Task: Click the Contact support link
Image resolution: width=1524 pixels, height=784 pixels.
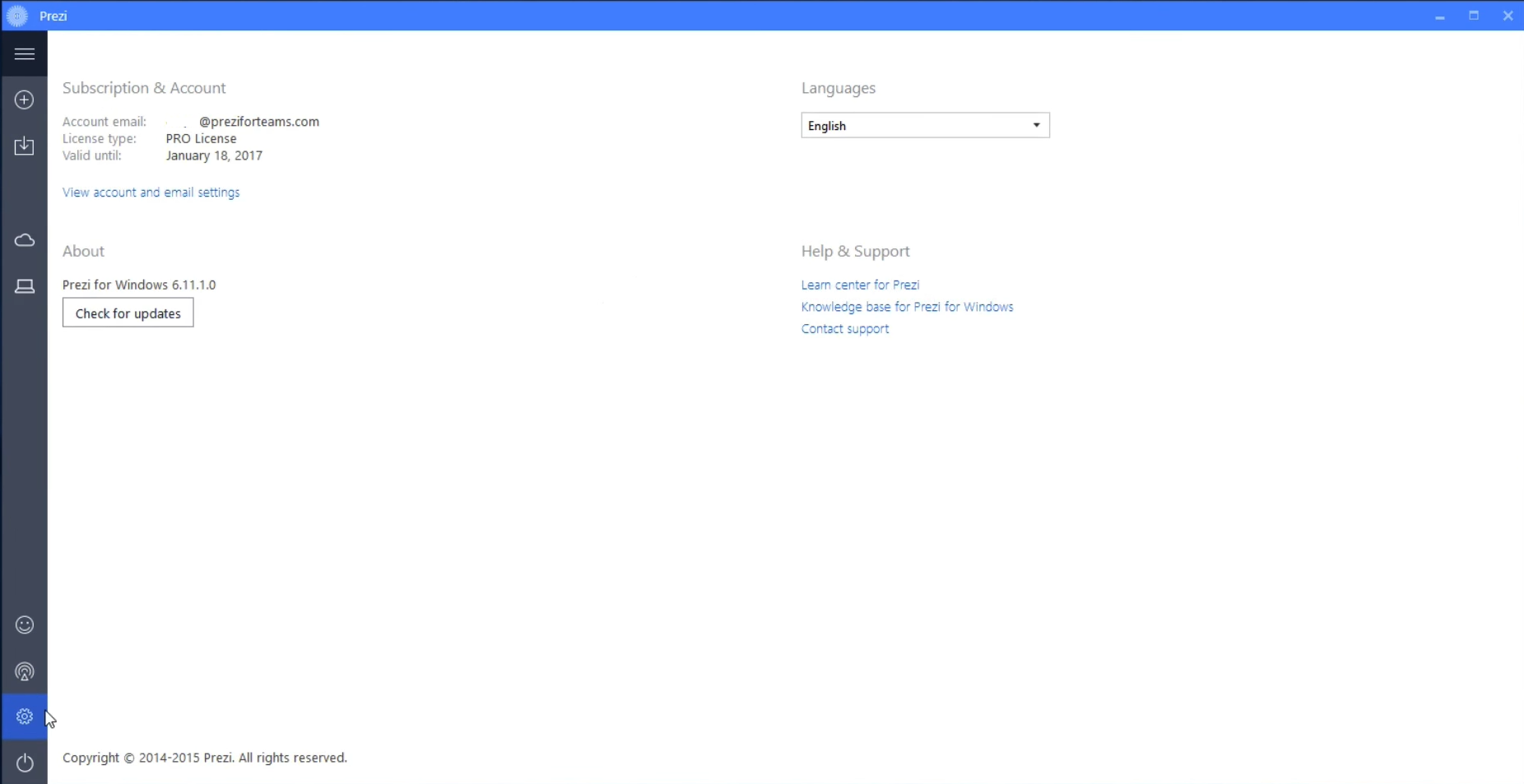Action: click(845, 329)
